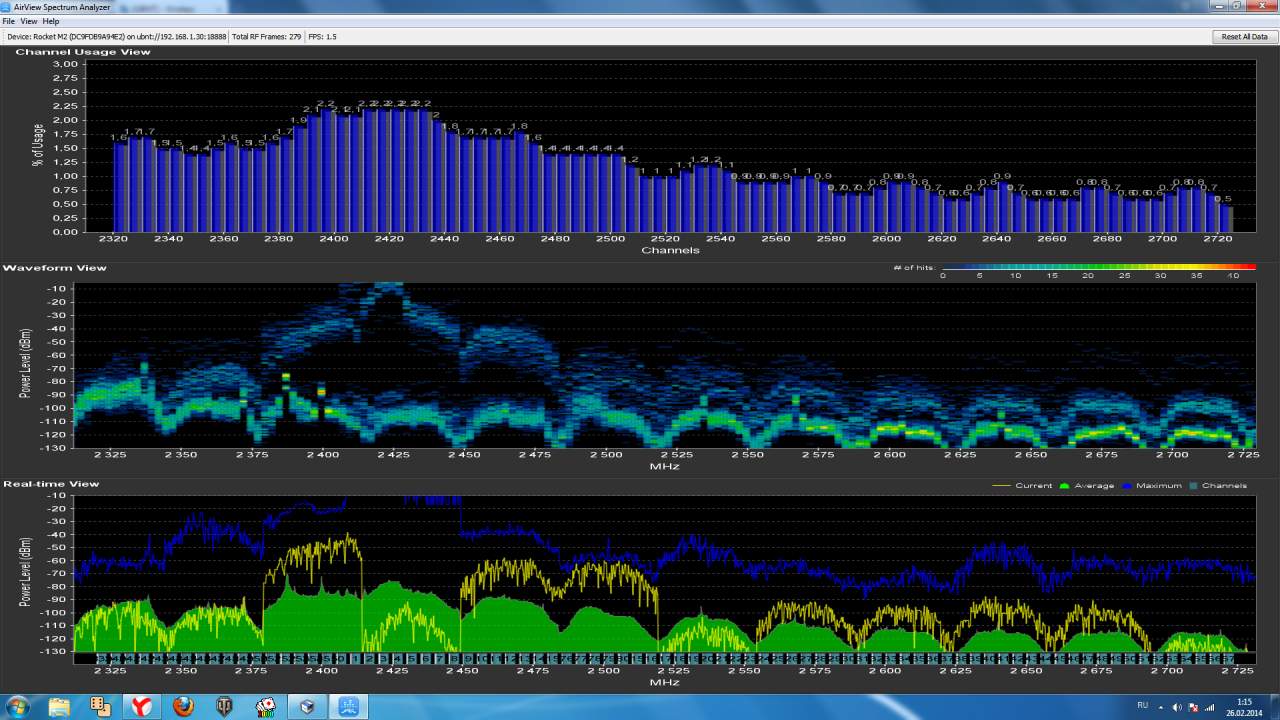
Task: Open the Help menu
Action: point(51,21)
